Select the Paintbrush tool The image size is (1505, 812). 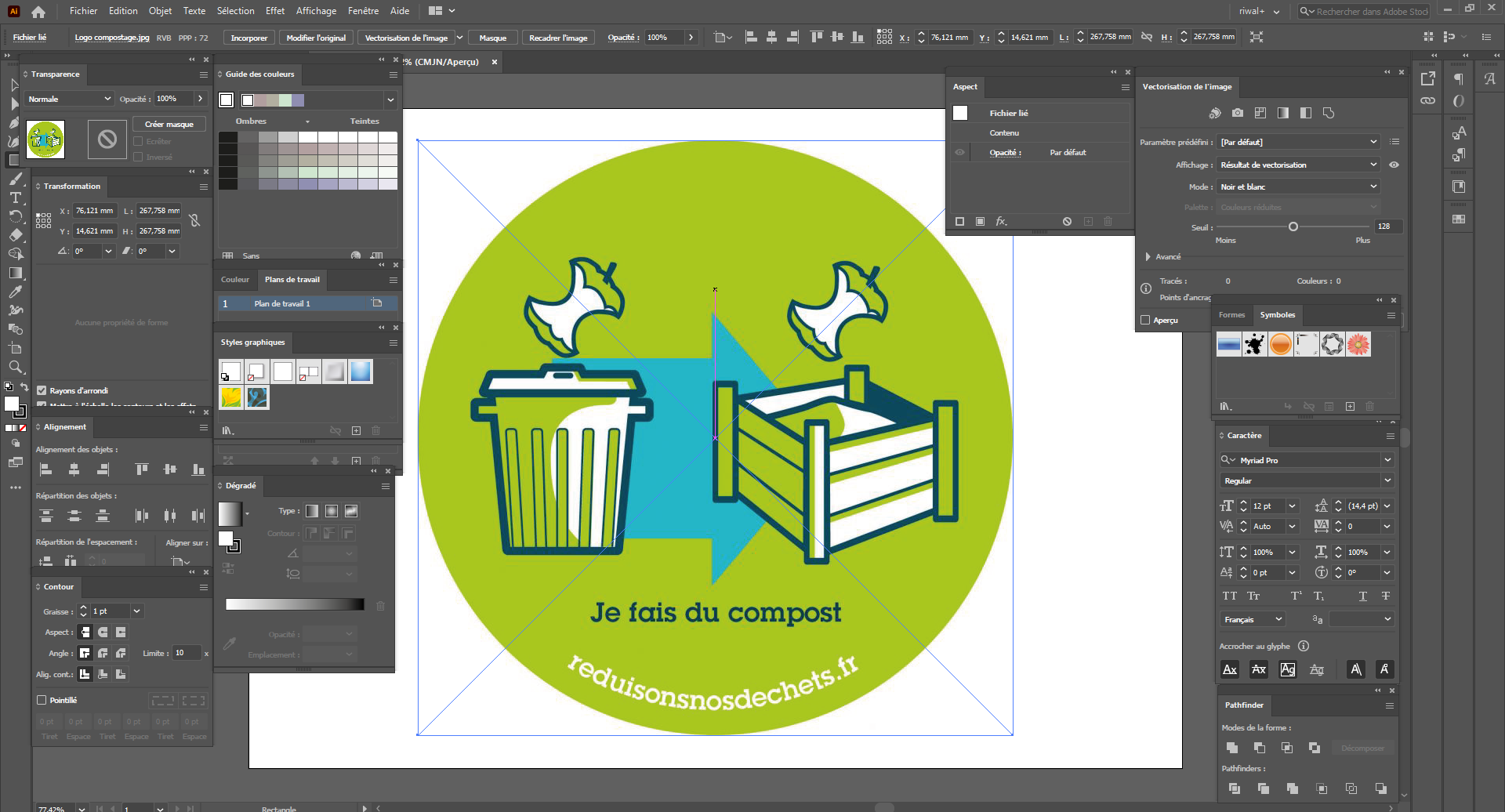pos(15,179)
